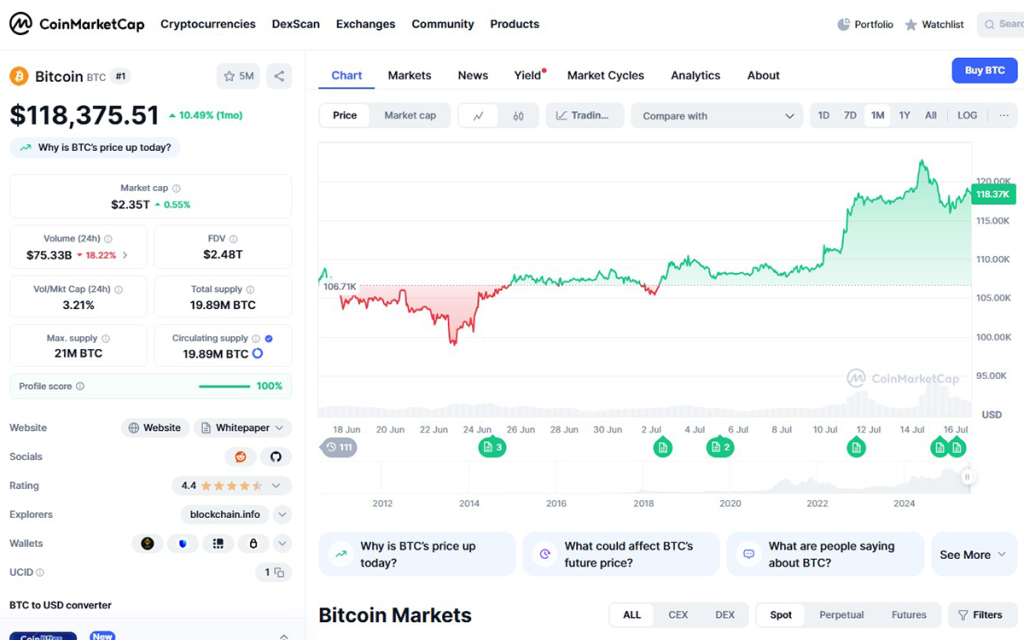Click the Buy BTC button
The image size is (1024, 640).
click(x=984, y=71)
